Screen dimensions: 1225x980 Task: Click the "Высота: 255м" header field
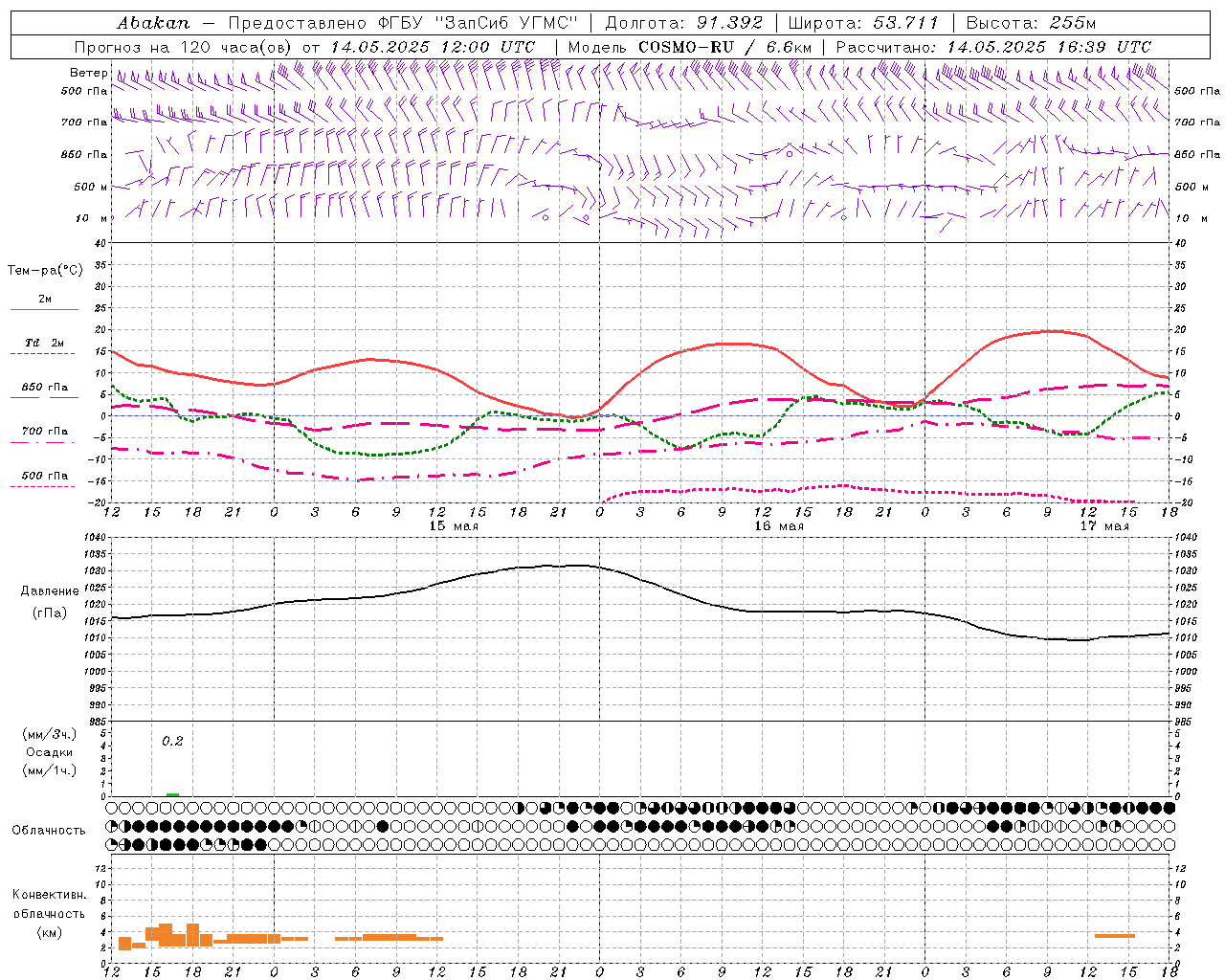point(1031,23)
